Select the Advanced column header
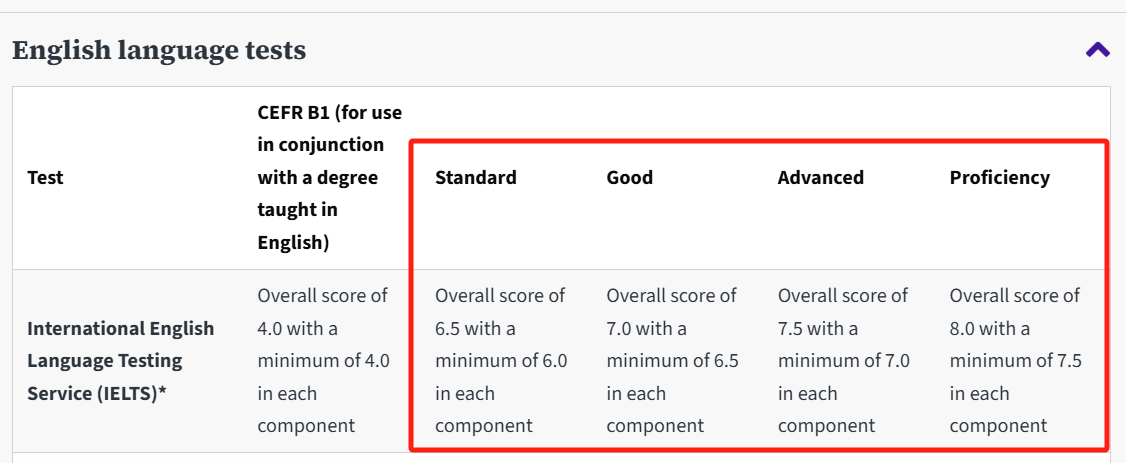Viewport: 1126px width, 463px height. pyautogui.click(x=820, y=178)
